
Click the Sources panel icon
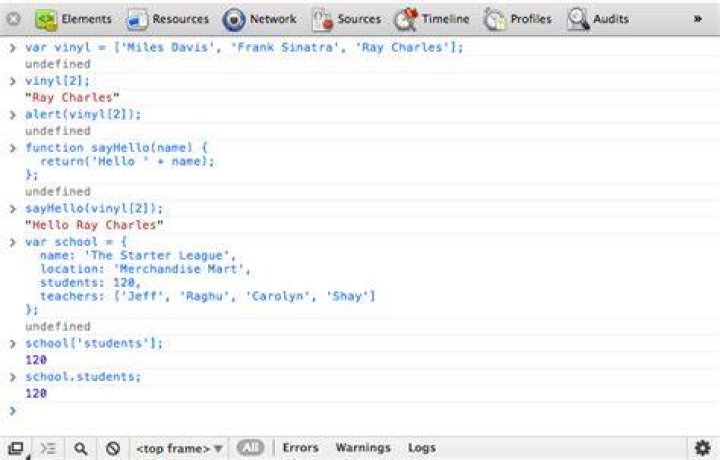point(322,20)
